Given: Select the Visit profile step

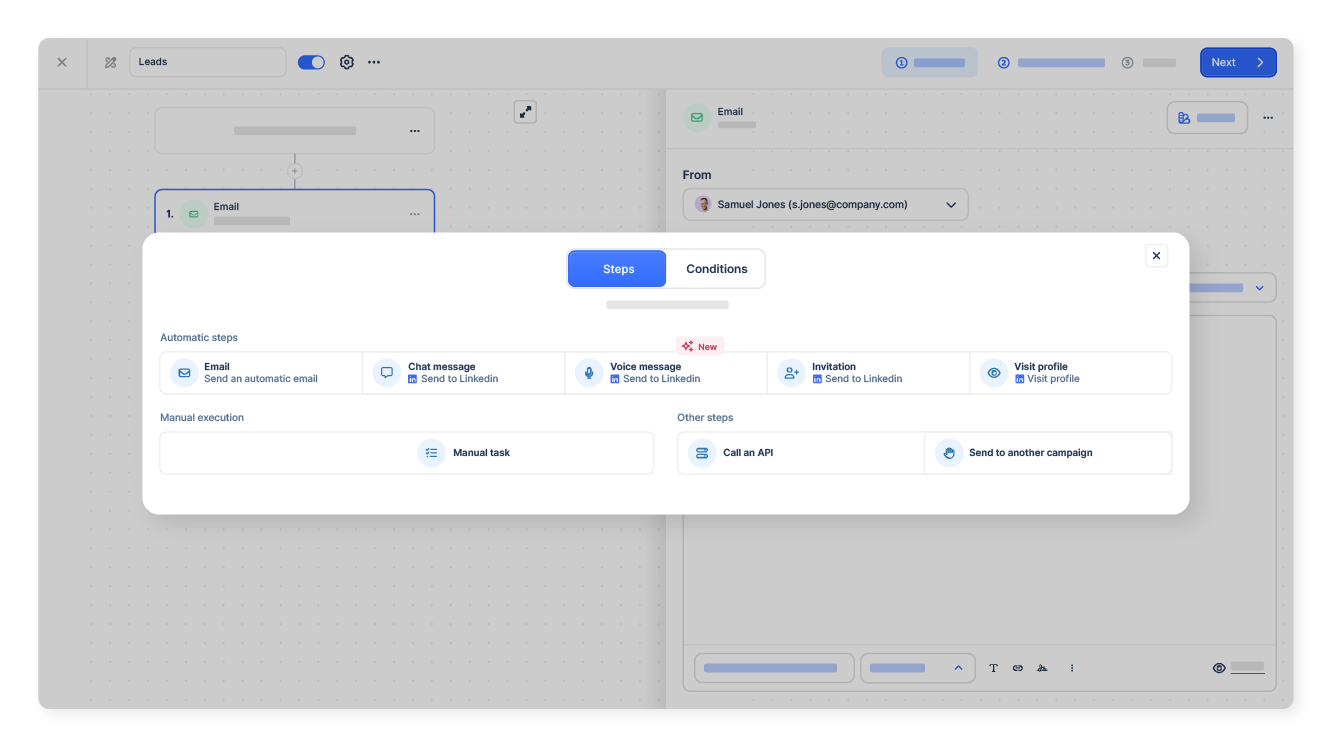Looking at the screenshot, I should [1070, 372].
